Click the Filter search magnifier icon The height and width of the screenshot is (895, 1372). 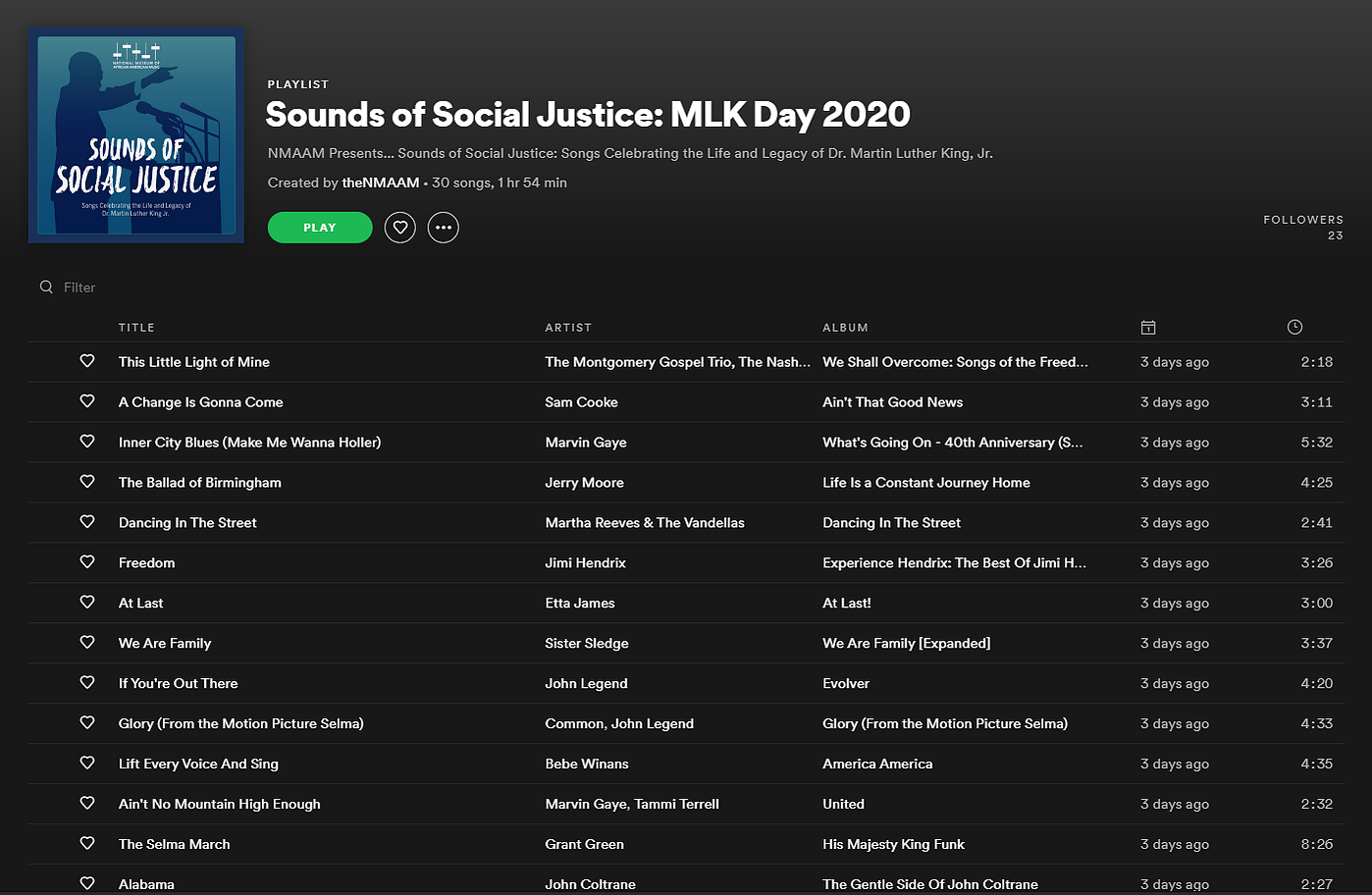(46, 288)
